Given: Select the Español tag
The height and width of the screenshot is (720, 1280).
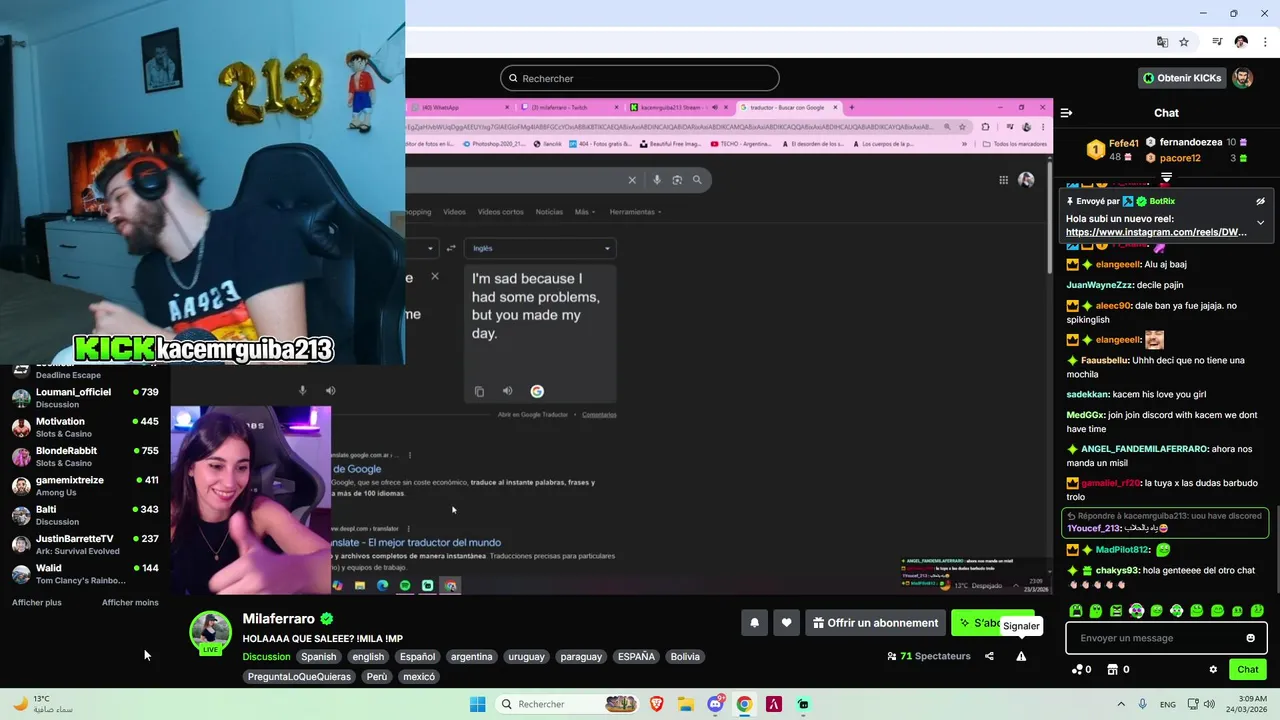Looking at the screenshot, I should tap(418, 657).
